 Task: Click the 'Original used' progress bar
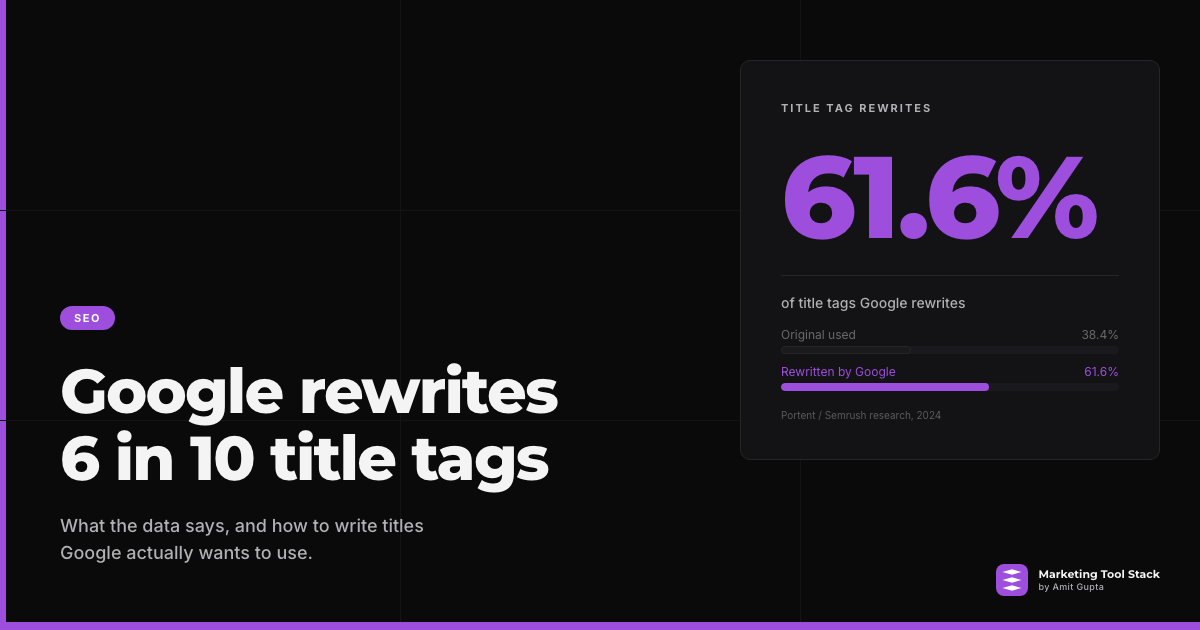(x=950, y=350)
